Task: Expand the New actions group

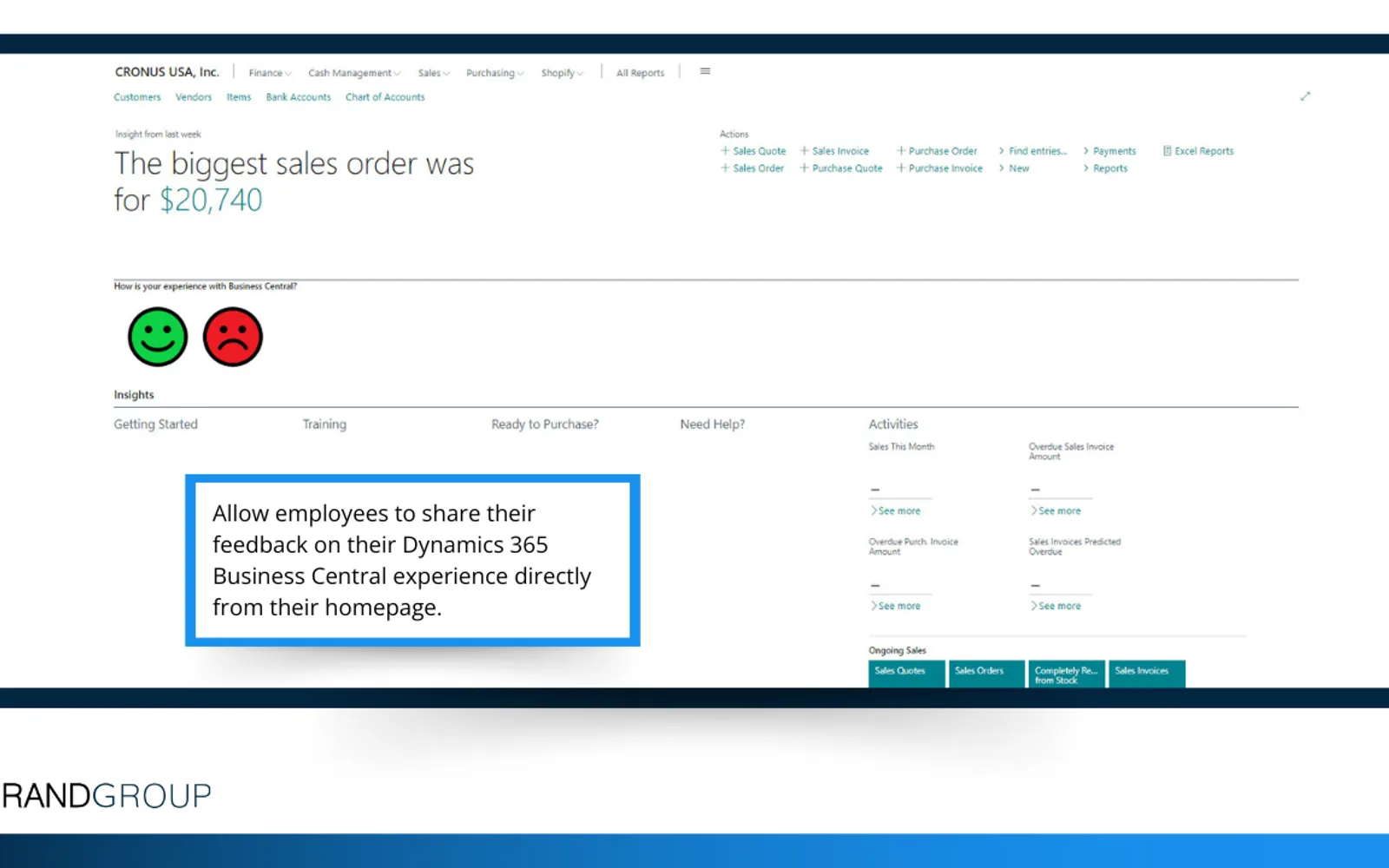Action: click(x=1014, y=168)
